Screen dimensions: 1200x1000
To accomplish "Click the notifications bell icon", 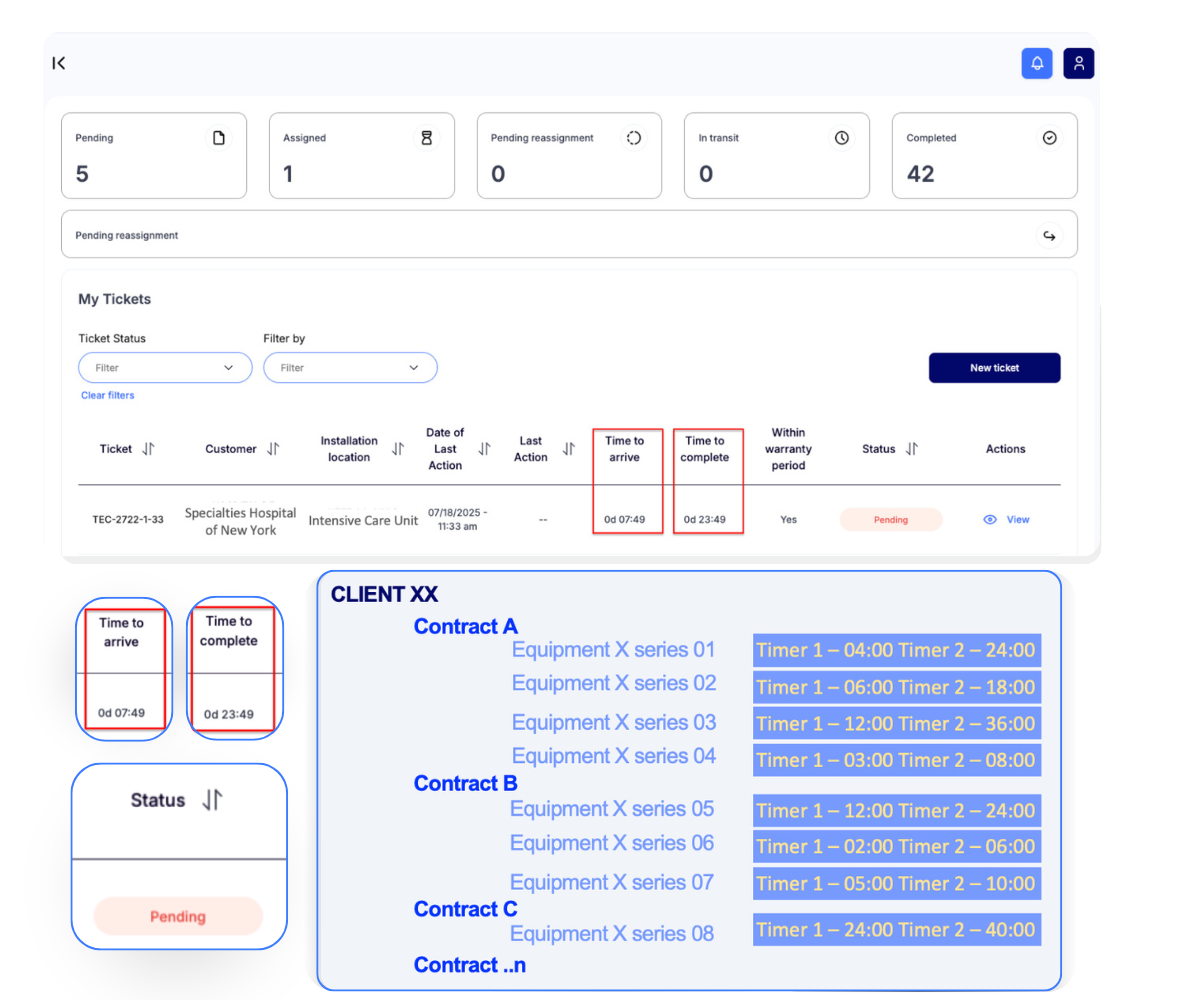I will coord(1037,63).
